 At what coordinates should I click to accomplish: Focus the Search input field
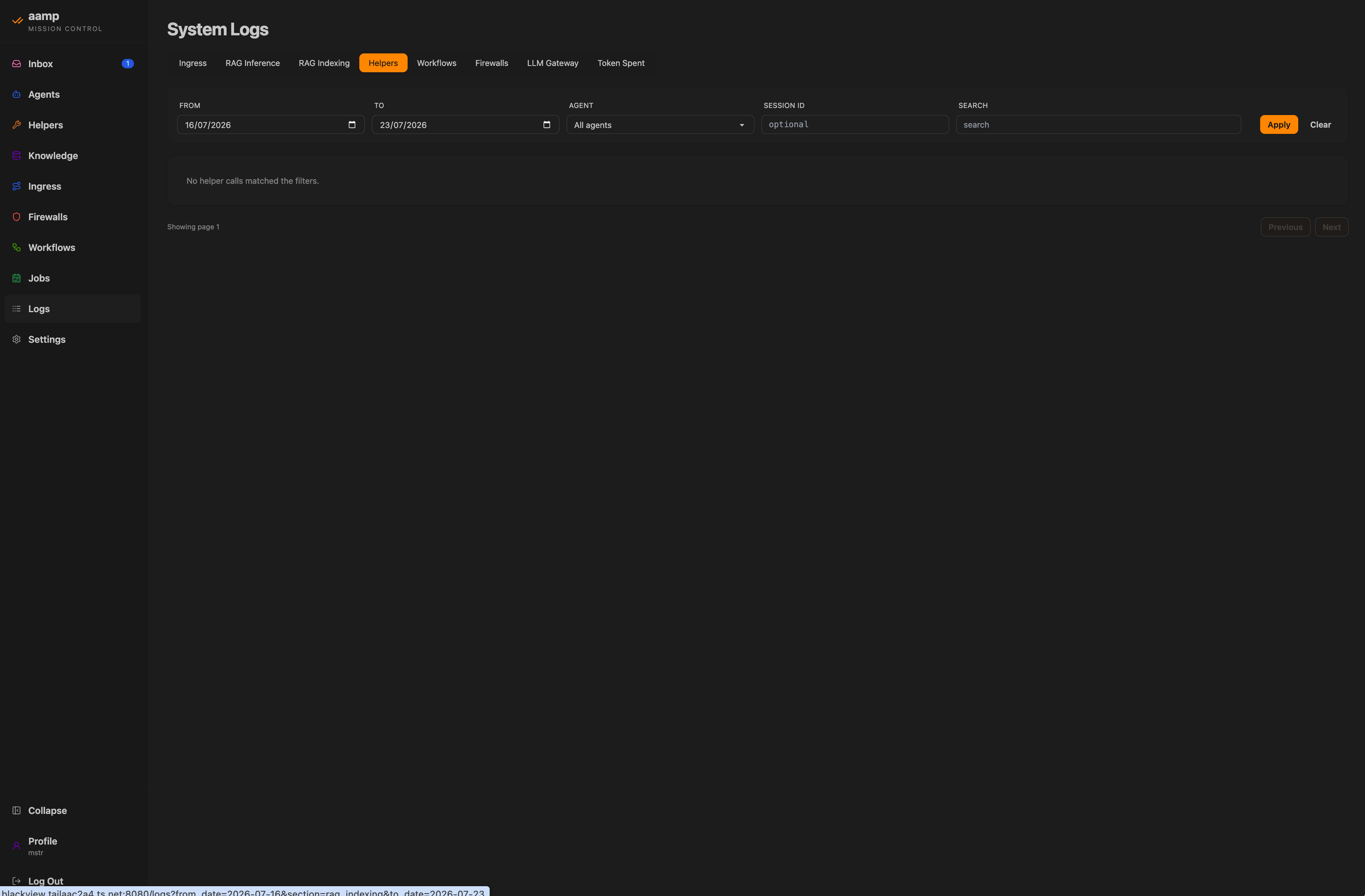pyautogui.click(x=1098, y=124)
